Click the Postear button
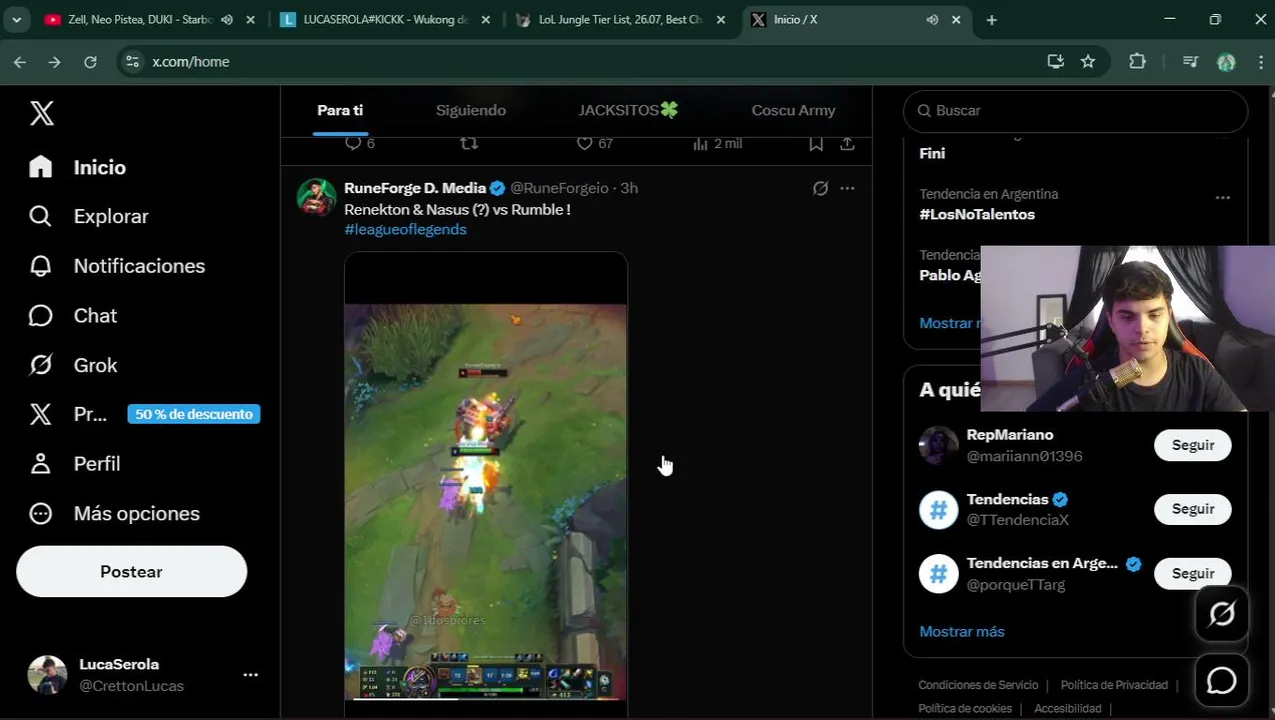The width and height of the screenshot is (1275, 720). tap(131, 572)
